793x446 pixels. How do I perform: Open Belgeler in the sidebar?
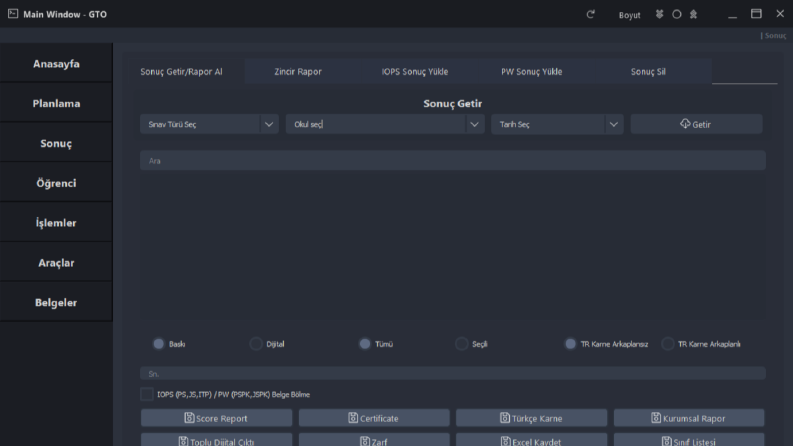(56, 302)
